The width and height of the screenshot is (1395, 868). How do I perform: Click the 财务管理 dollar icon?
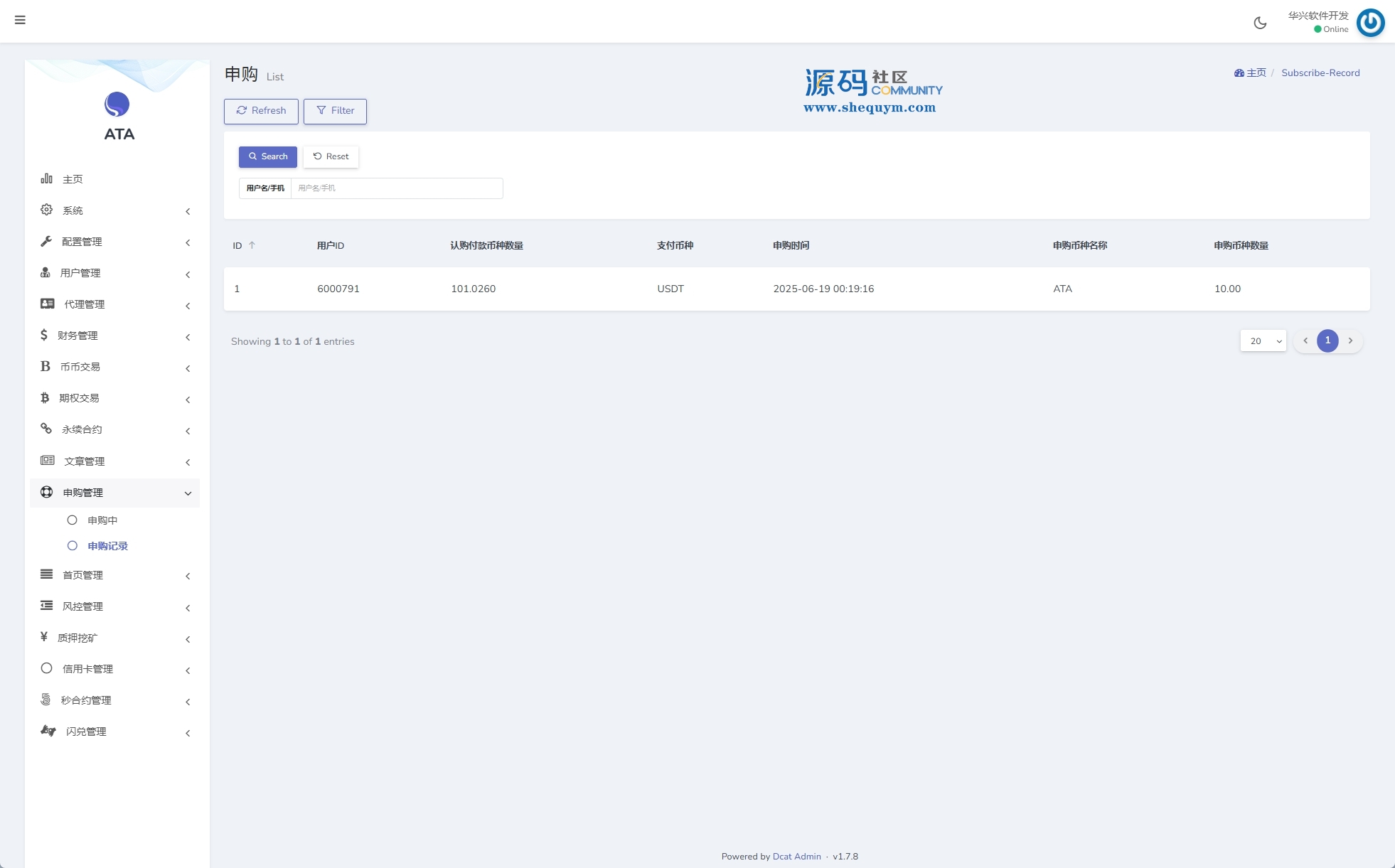point(44,335)
